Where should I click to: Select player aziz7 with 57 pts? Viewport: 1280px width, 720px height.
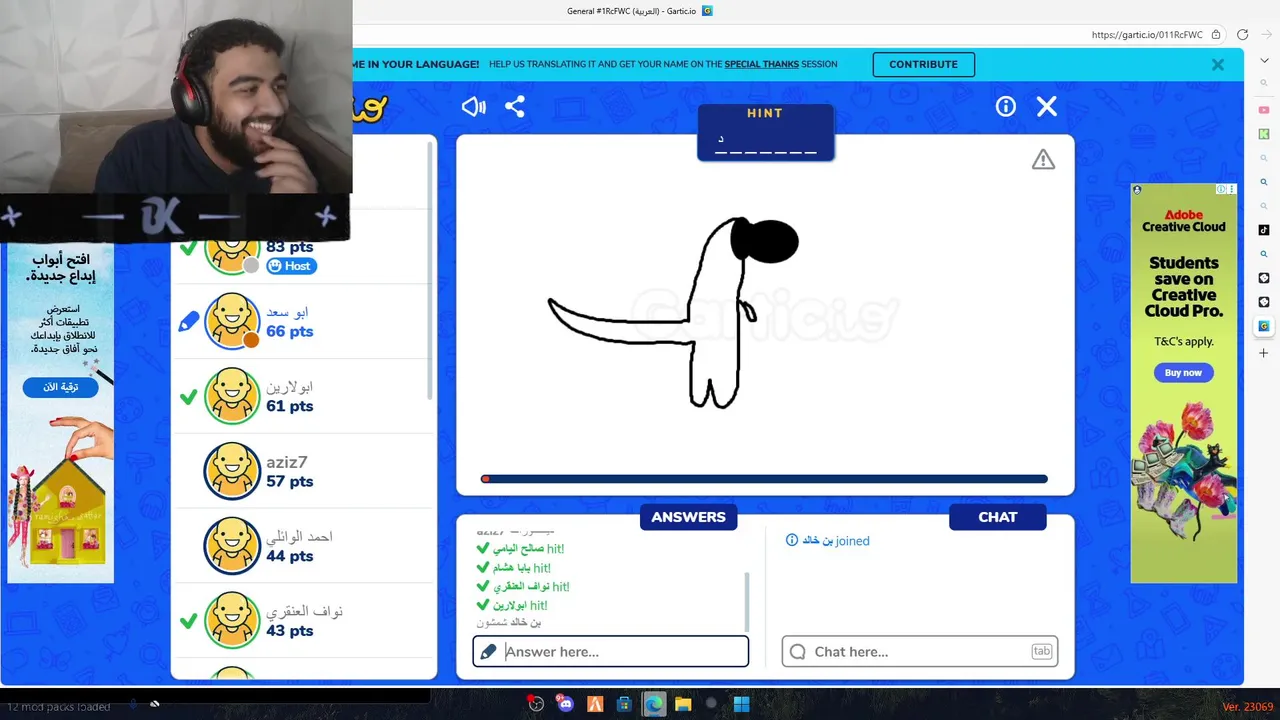pyautogui.click(x=304, y=471)
